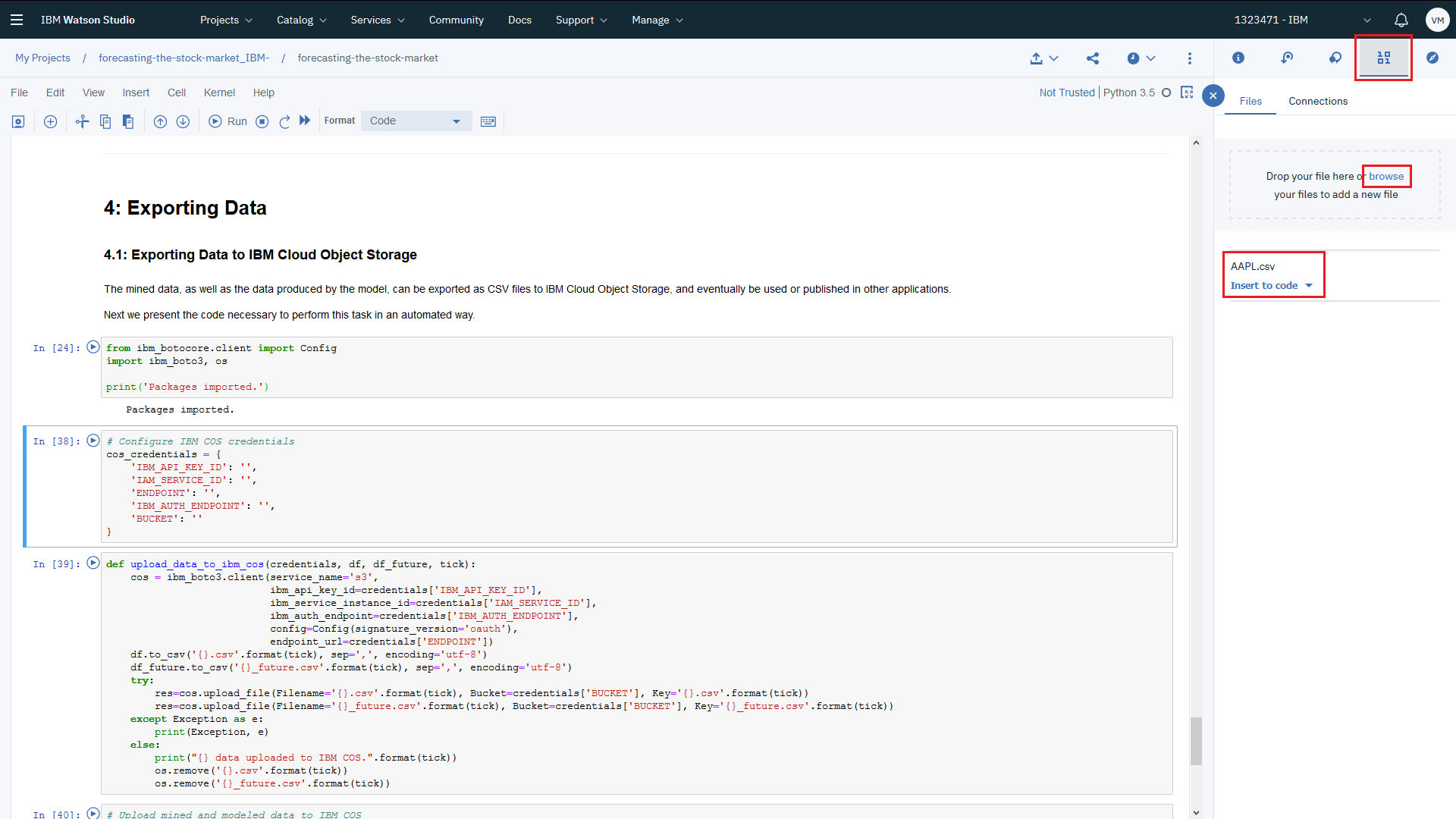Restart kernel and run all cells

click(x=305, y=121)
